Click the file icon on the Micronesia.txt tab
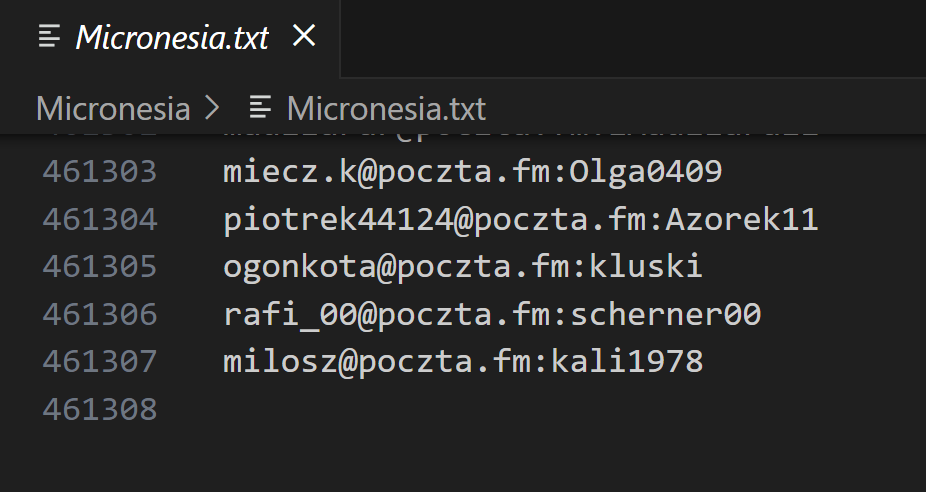The width and height of the screenshot is (926, 492). (x=49, y=38)
